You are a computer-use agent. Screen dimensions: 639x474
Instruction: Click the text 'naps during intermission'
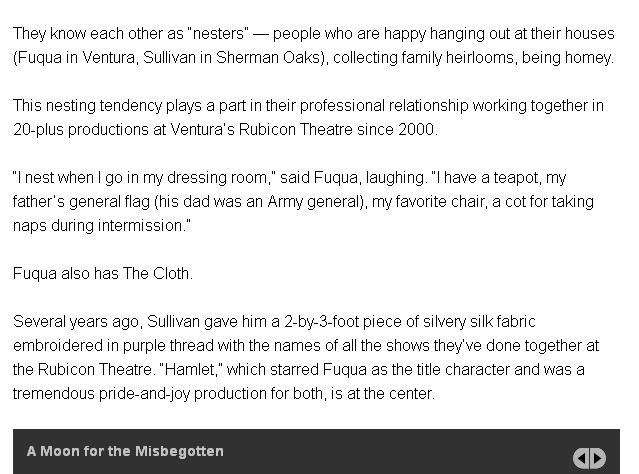(x=100, y=225)
